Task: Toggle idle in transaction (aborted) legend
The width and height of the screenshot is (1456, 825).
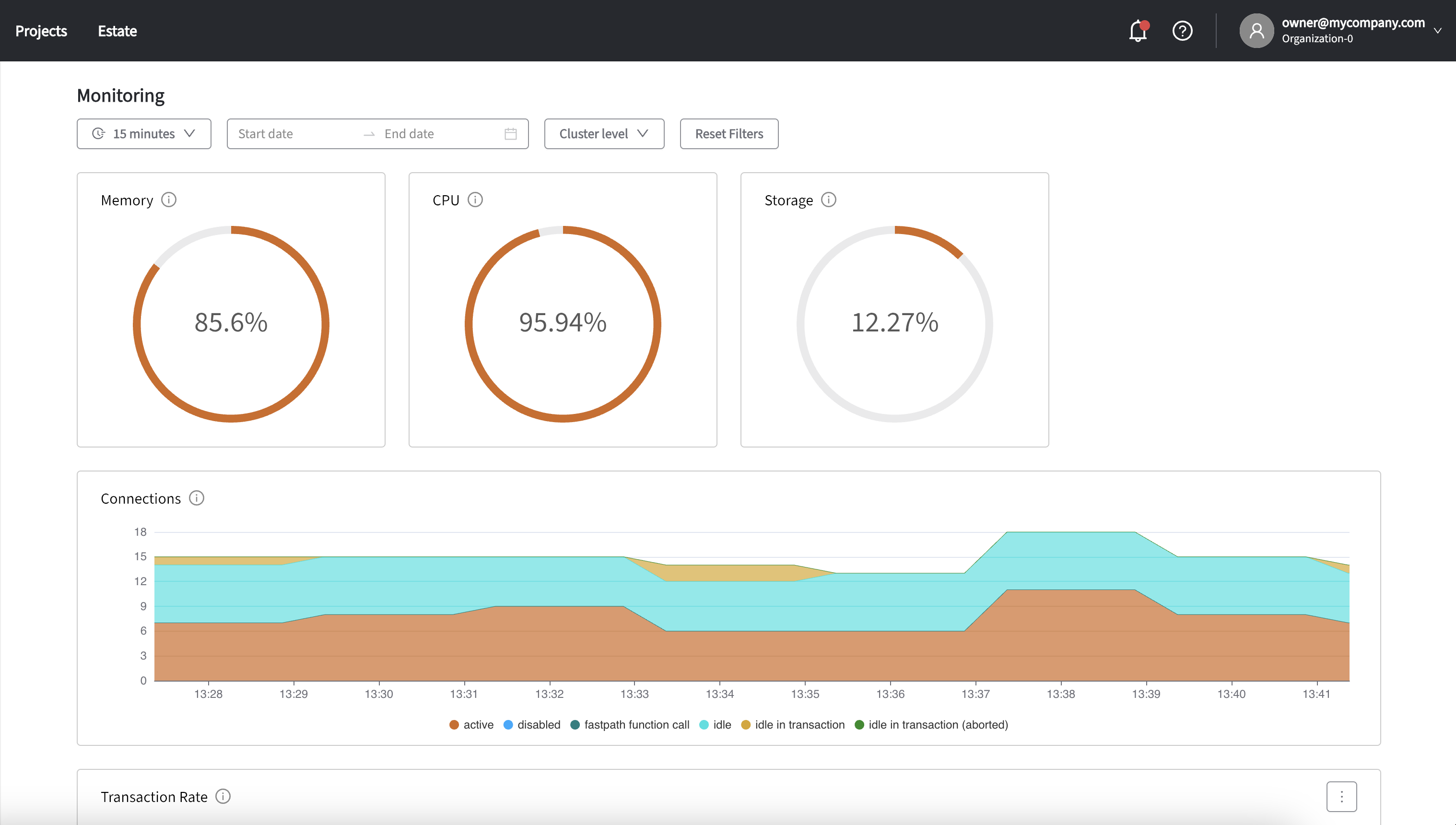Action: [931, 725]
